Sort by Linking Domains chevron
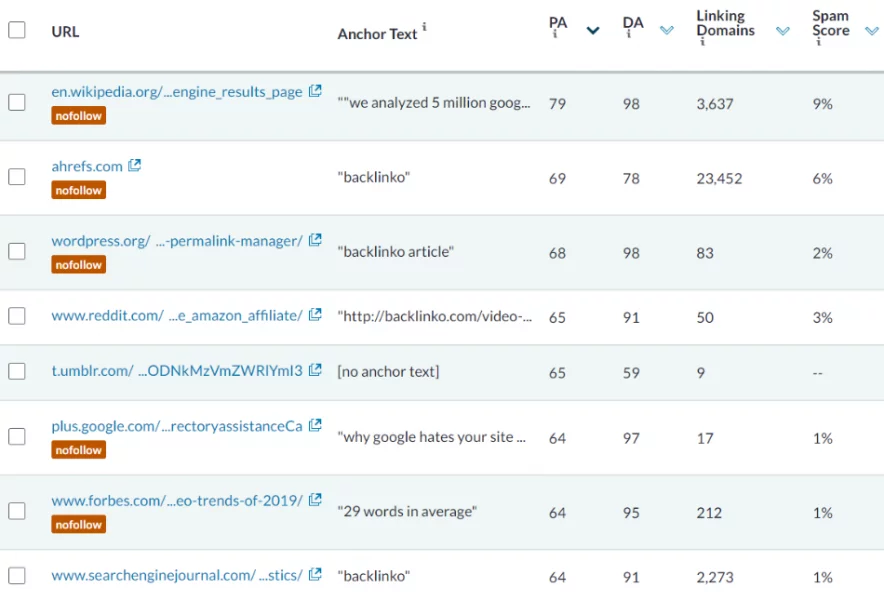The image size is (884, 601). pos(783,30)
